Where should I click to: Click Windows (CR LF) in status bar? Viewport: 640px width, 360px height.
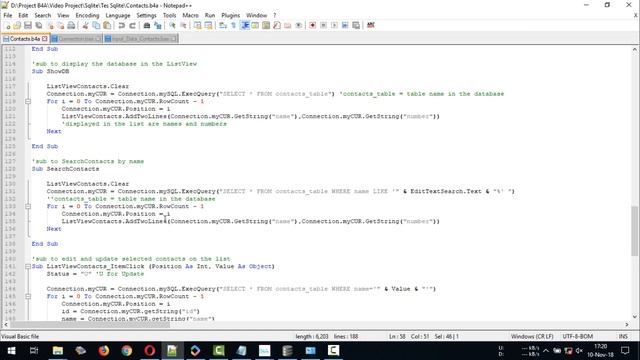click(532, 336)
